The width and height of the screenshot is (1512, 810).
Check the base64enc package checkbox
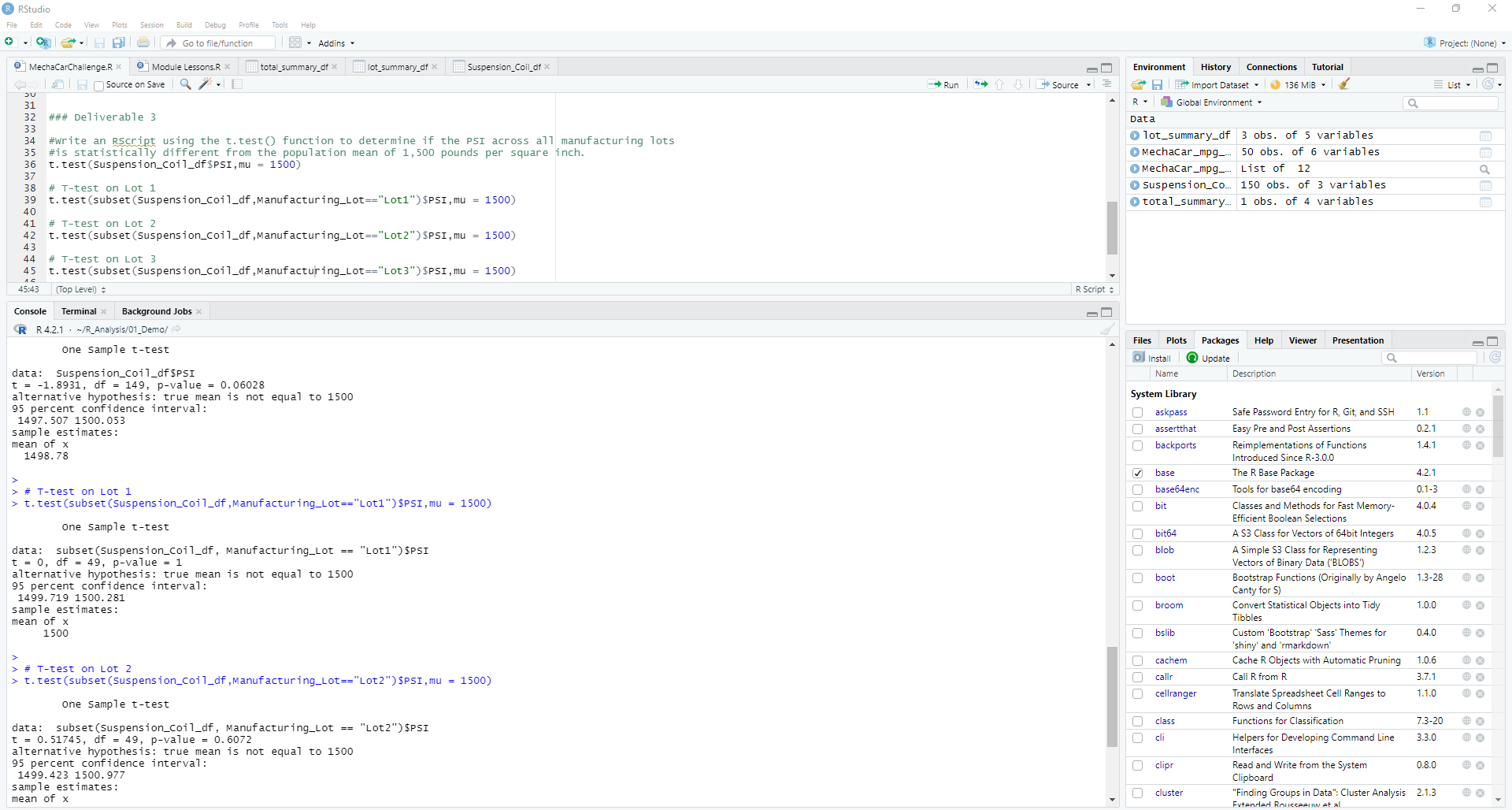point(1137,489)
